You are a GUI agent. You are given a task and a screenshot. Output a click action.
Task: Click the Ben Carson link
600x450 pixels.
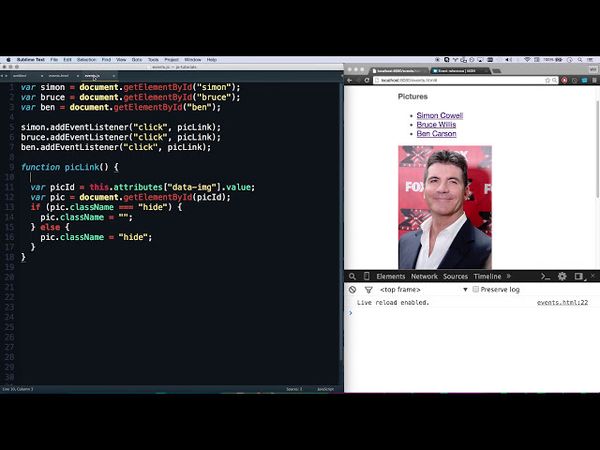[x=436, y=134]
